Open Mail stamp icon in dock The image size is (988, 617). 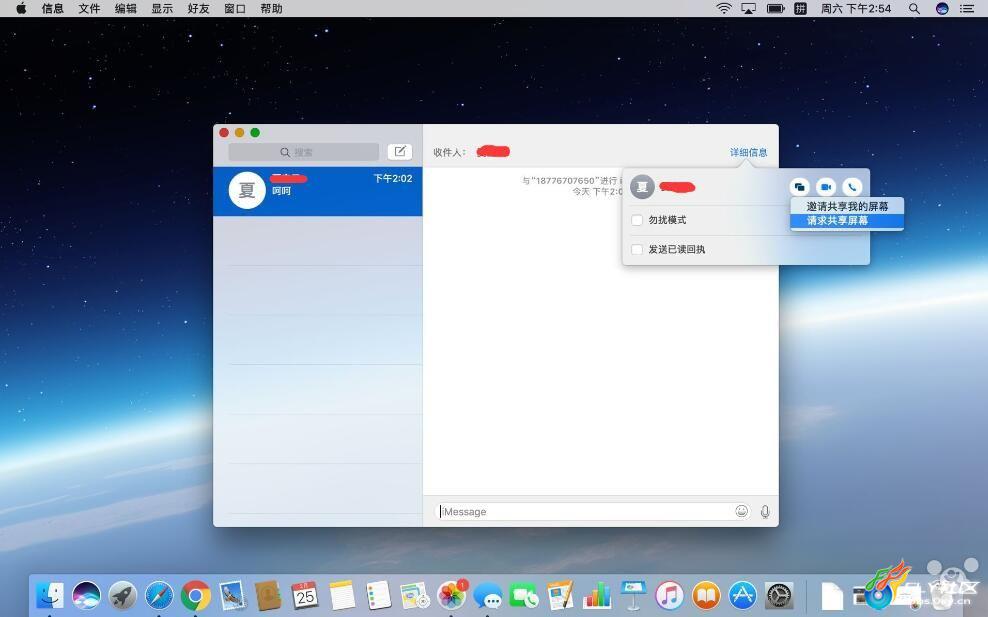click(233, 595)
